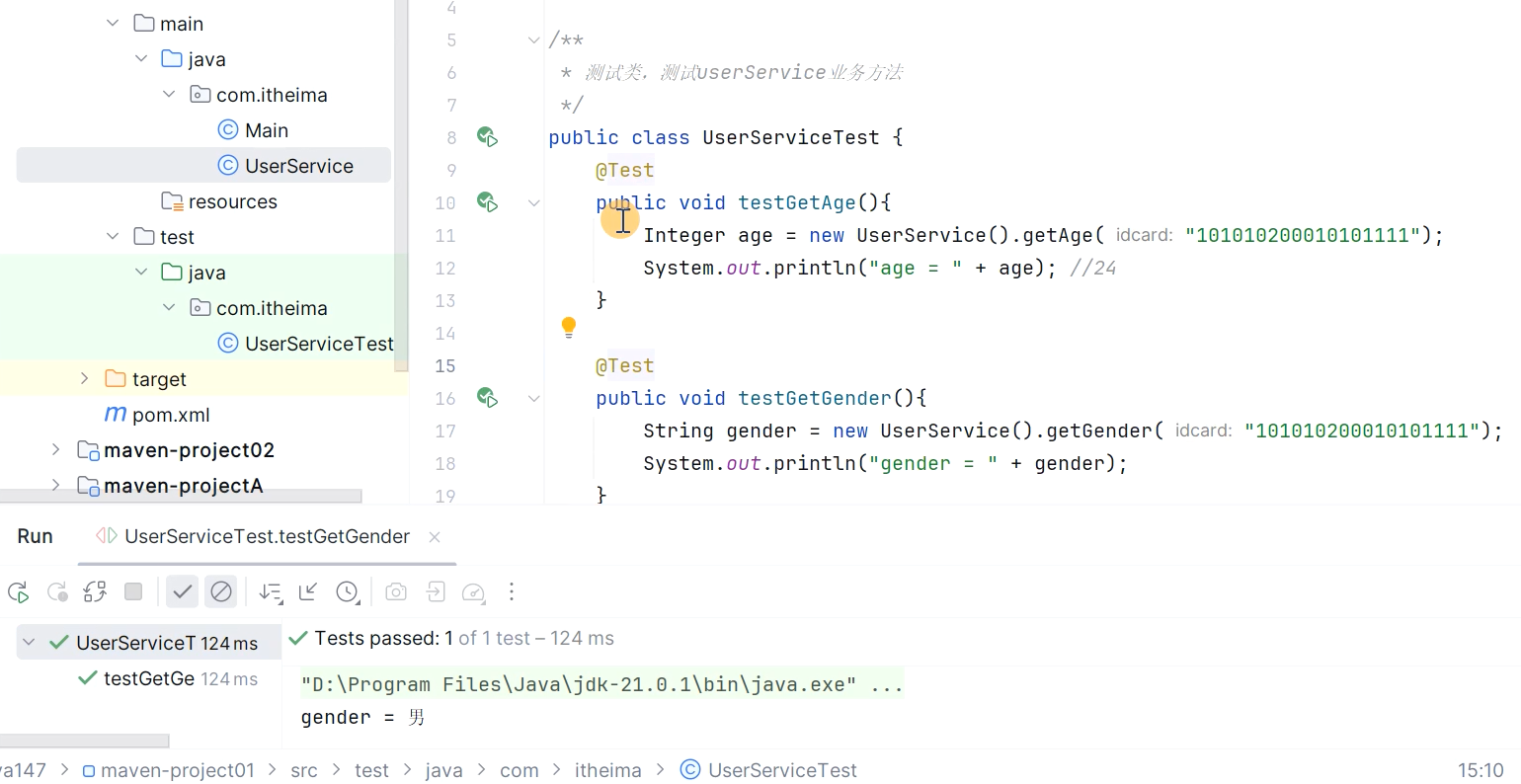This screenshot has height=784, width=1521.
Task: Click the test results tree horizontal scrollbar
Action: (x=85, y=740)
